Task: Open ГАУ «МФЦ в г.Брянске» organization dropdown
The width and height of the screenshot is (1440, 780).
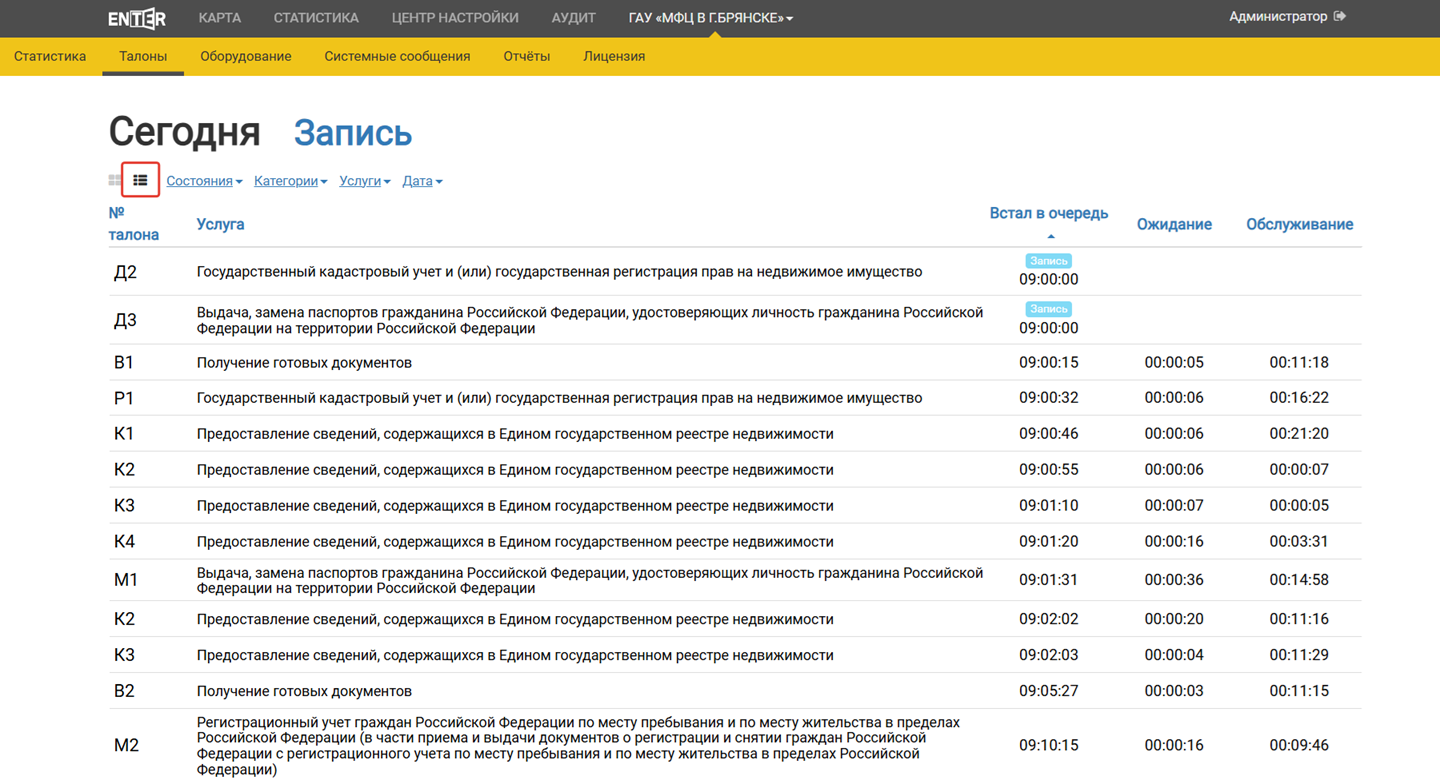Action: [x=710, y=18]
